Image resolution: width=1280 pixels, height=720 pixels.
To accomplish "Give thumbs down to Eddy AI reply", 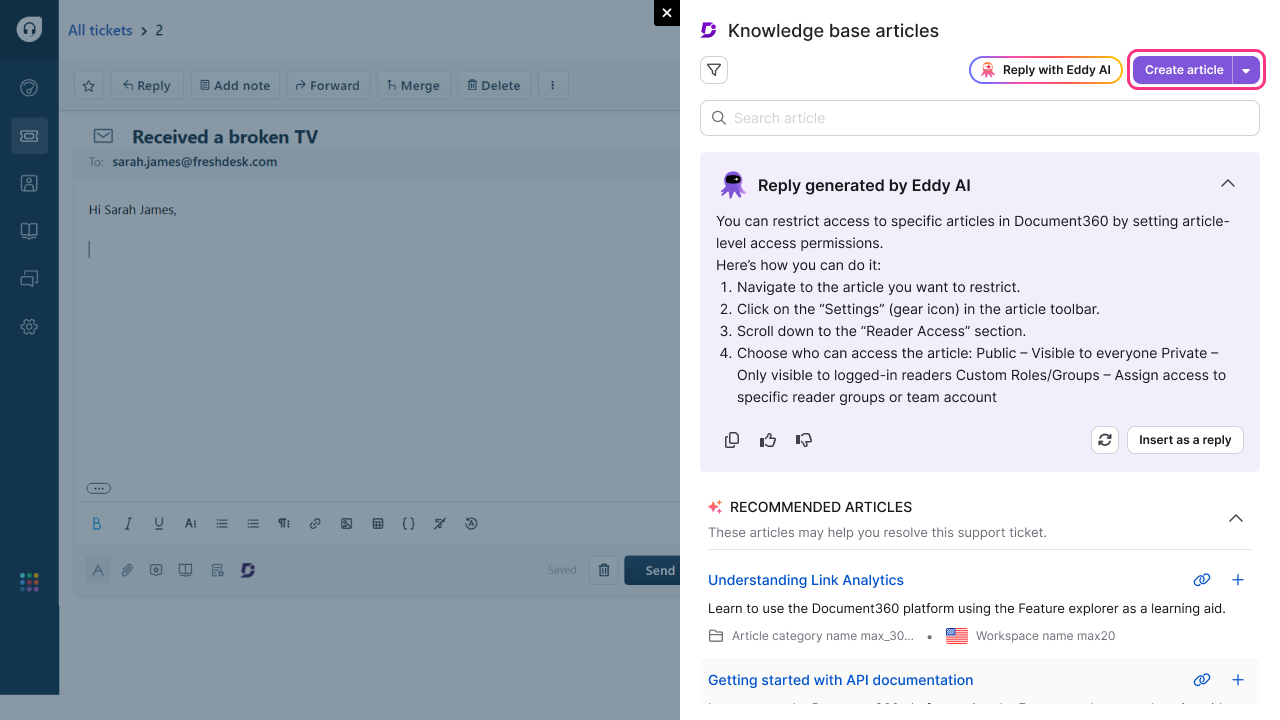I will [804, 440].
